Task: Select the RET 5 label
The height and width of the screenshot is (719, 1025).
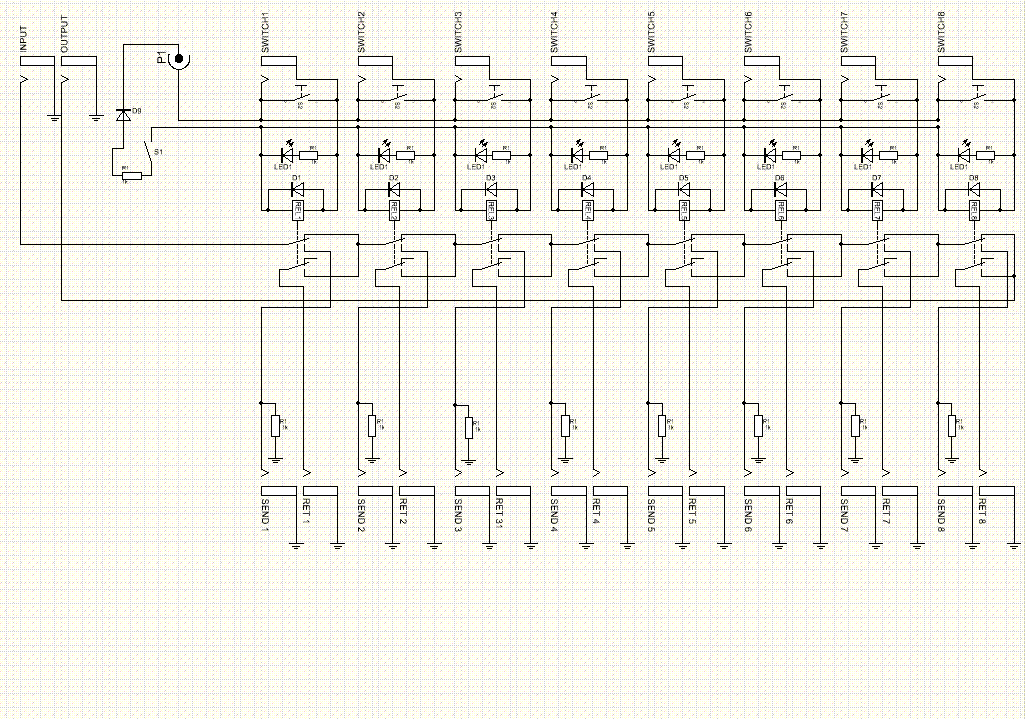Action: click(x=692, y=512)
